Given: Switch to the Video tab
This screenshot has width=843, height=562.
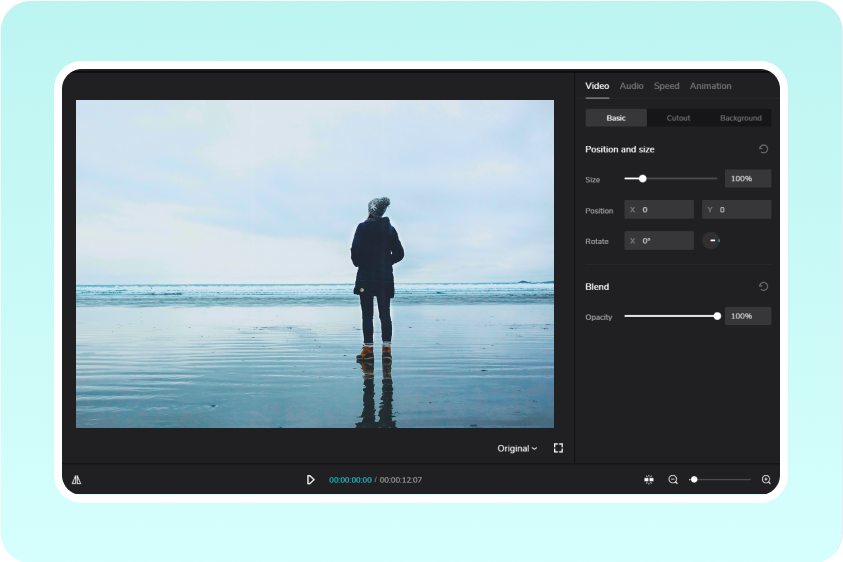Looking at the screenshot, I should pyautogui.click(x=597, y=86).
